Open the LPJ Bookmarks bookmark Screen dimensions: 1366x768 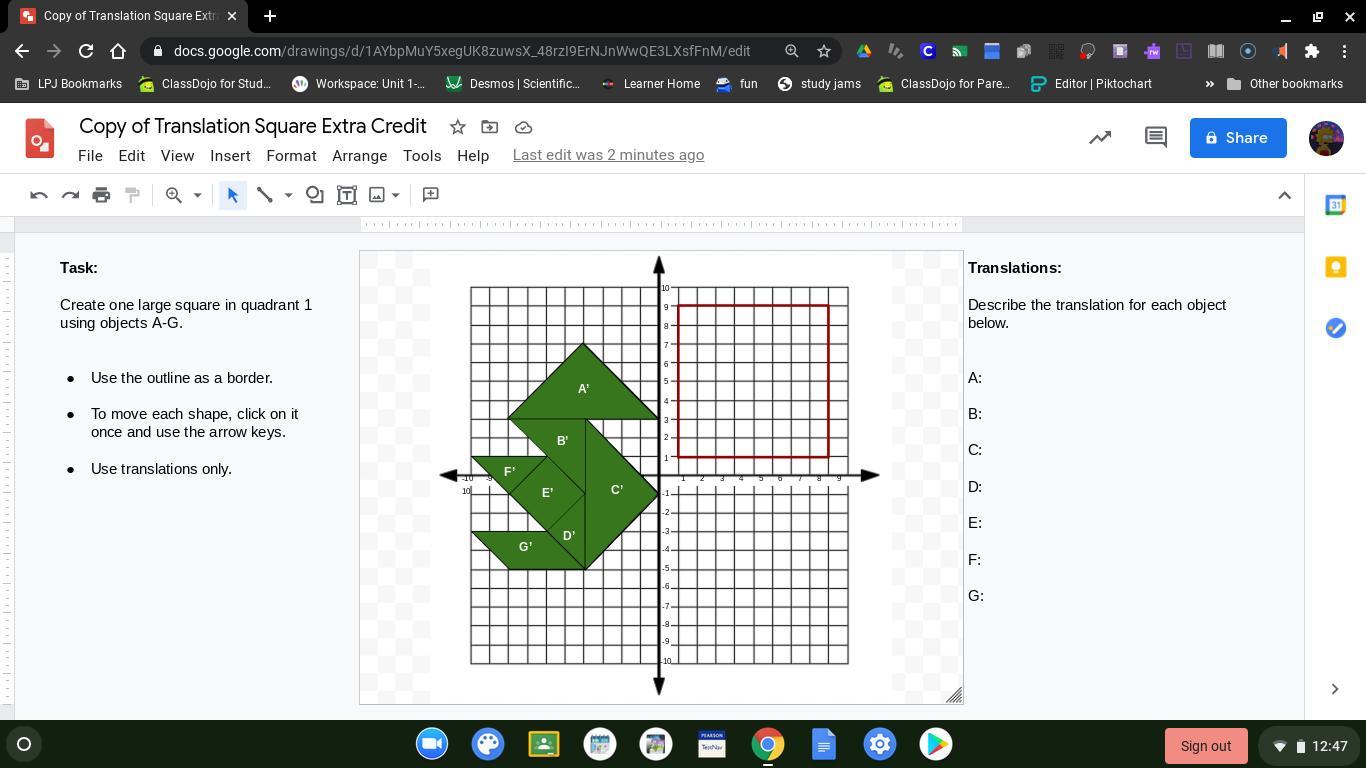point(68,84)
